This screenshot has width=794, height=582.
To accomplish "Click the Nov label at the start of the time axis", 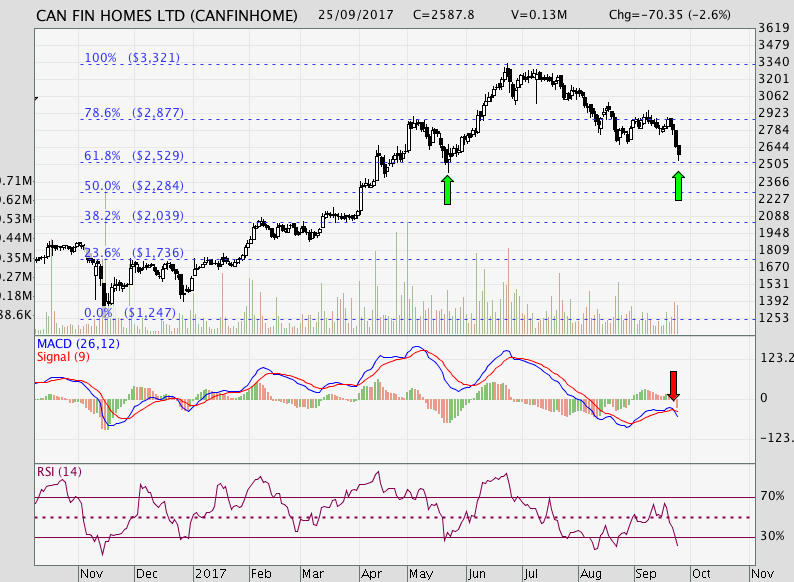I will pos(91,574).
